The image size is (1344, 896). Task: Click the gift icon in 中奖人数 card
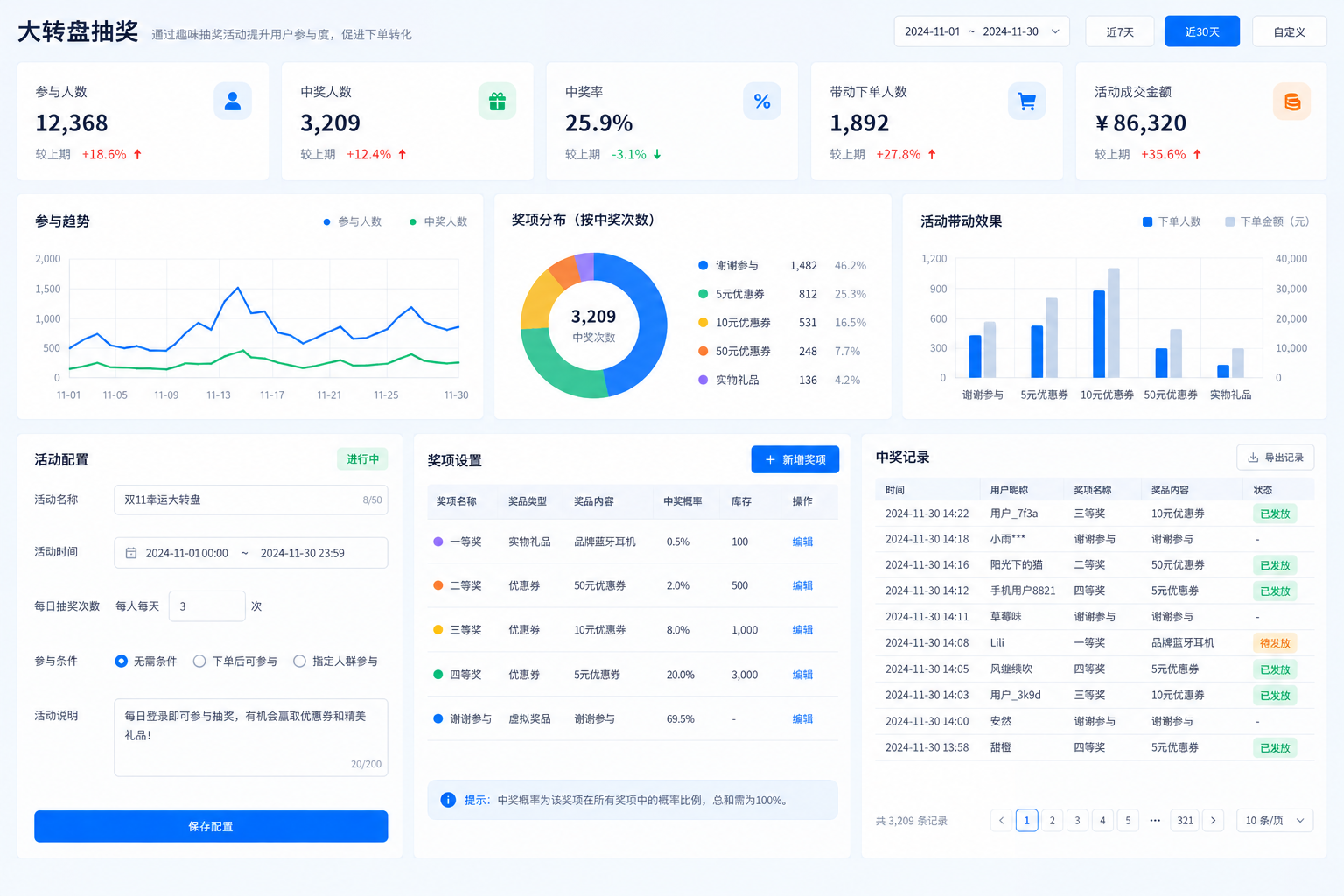(497, 101)
